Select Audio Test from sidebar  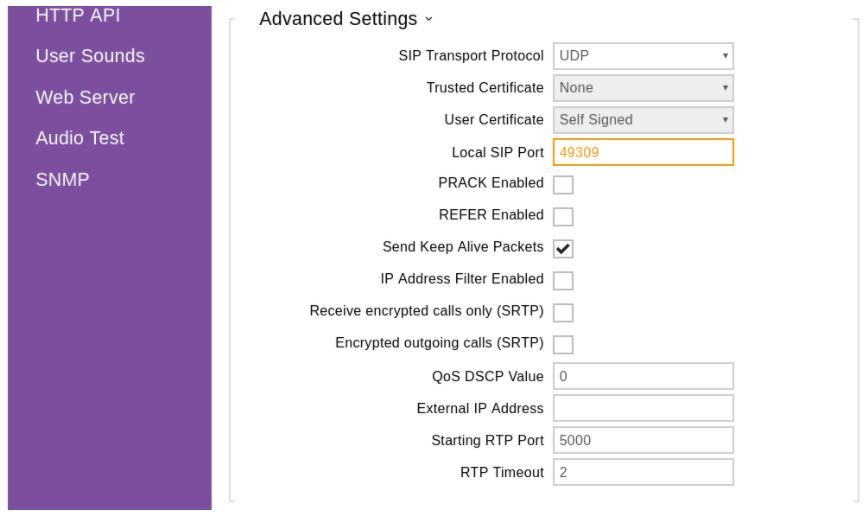[x=80, y=138]
